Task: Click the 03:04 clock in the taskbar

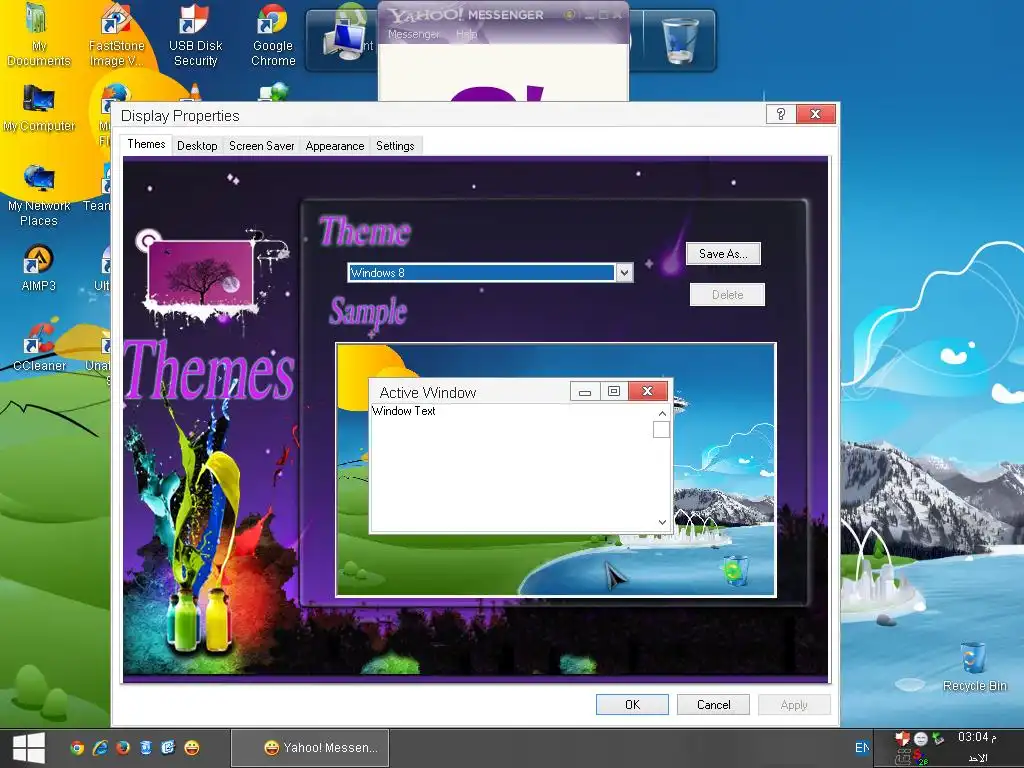Action: point(977,737)
